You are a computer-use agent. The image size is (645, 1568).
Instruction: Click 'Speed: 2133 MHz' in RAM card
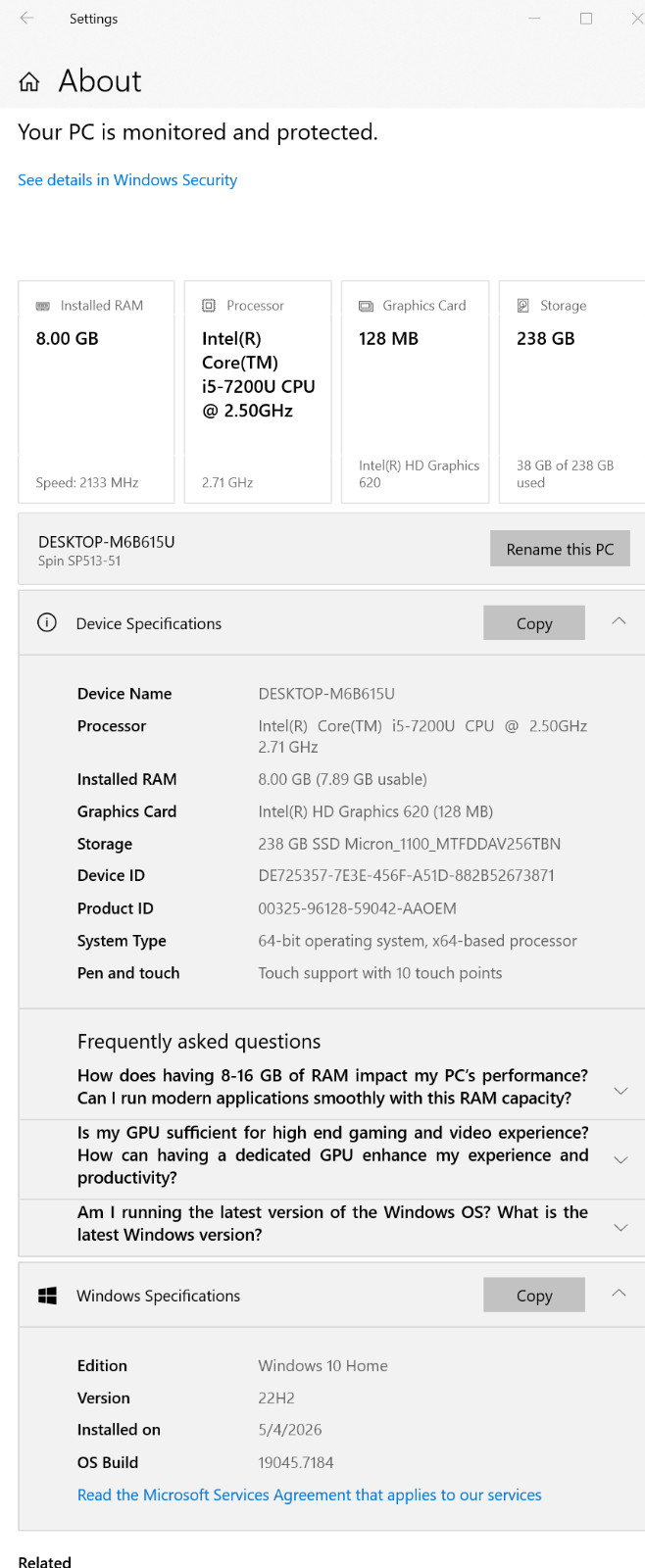tap(87, 482)
